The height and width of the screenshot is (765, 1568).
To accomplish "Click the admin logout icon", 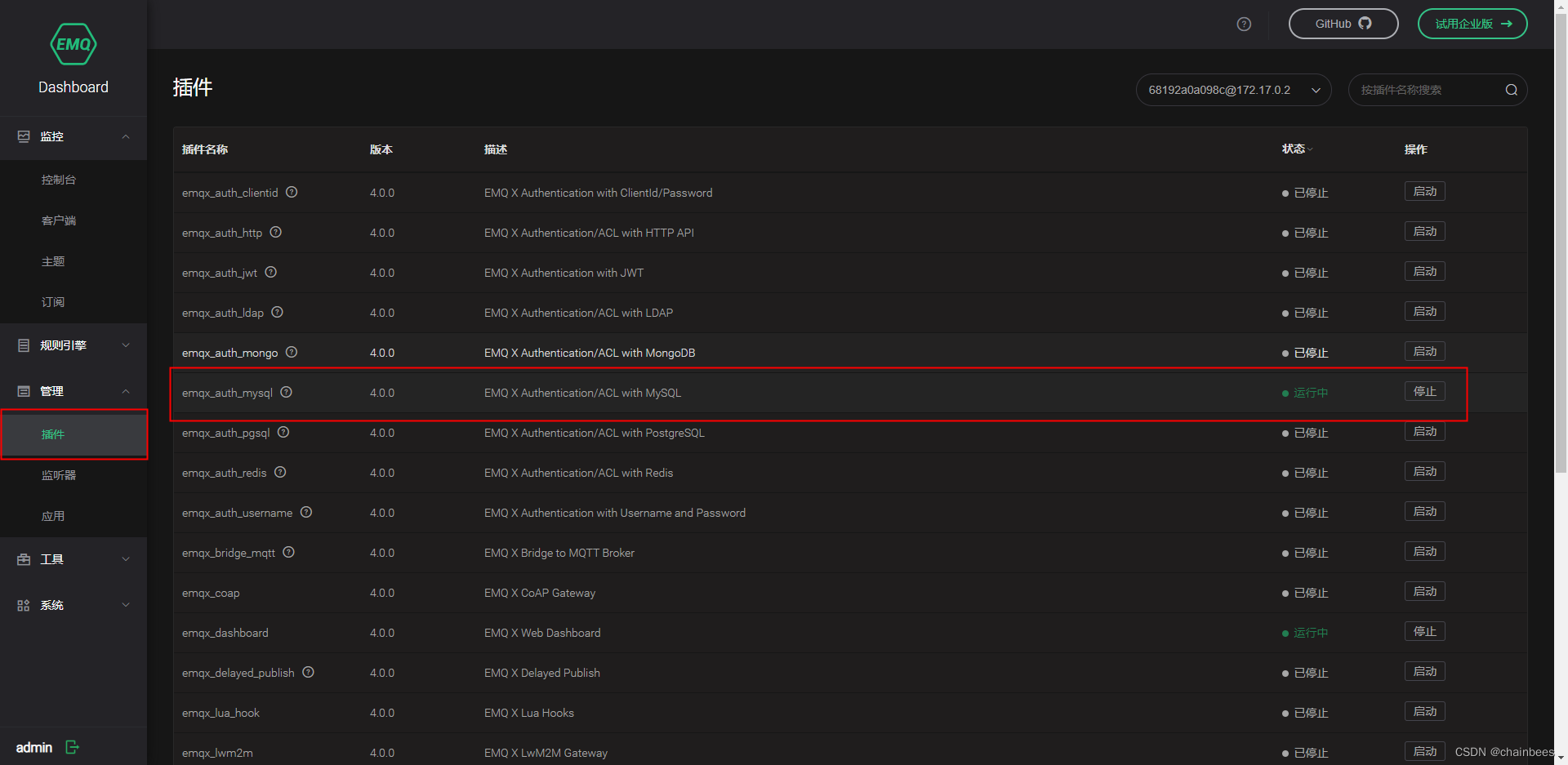I will pos(72,747).
